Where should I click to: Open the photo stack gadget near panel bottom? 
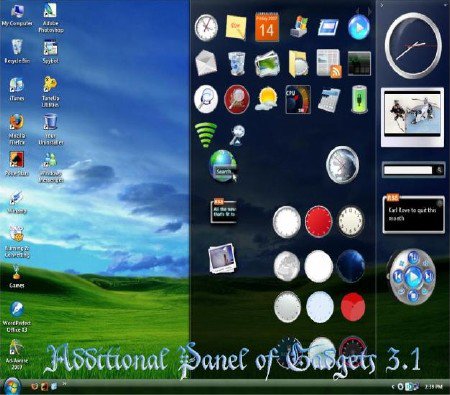pyautogui.click(x=222, y=258)
